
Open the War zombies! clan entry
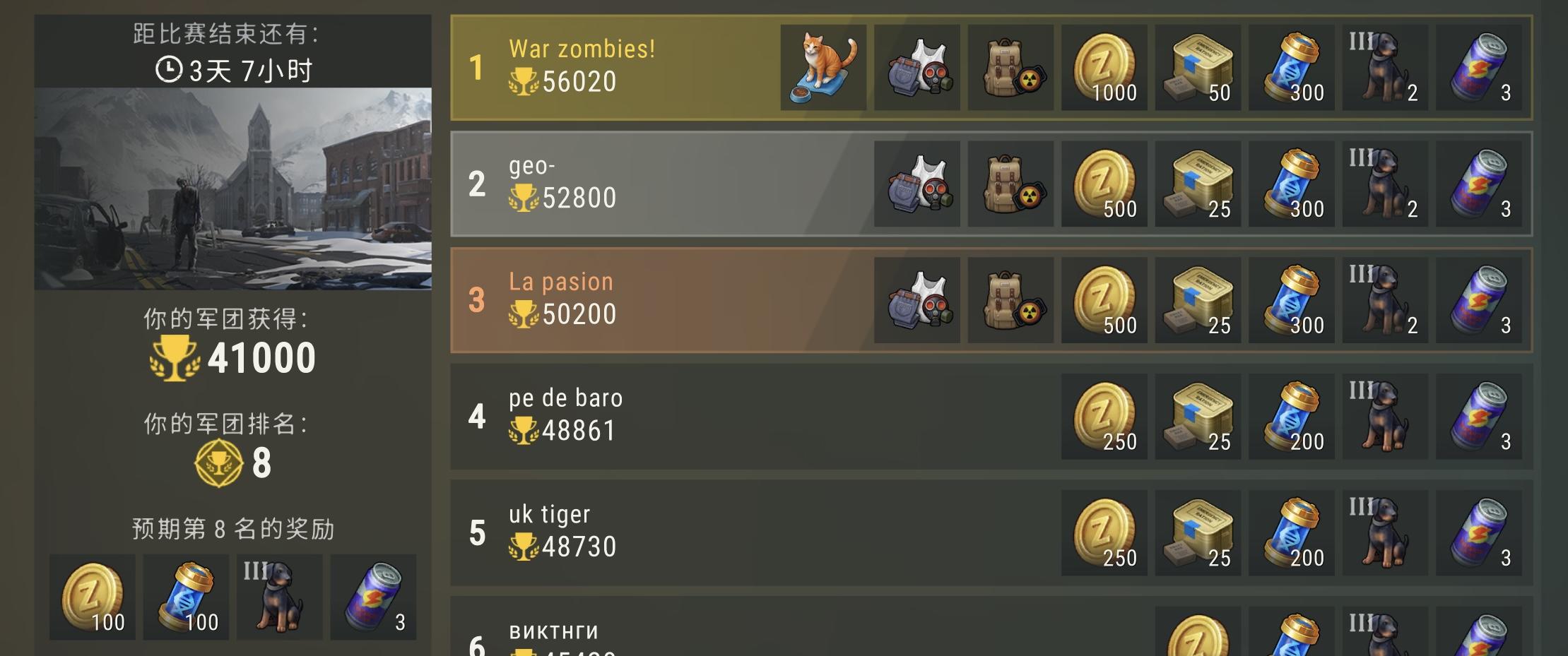[991, 68]
